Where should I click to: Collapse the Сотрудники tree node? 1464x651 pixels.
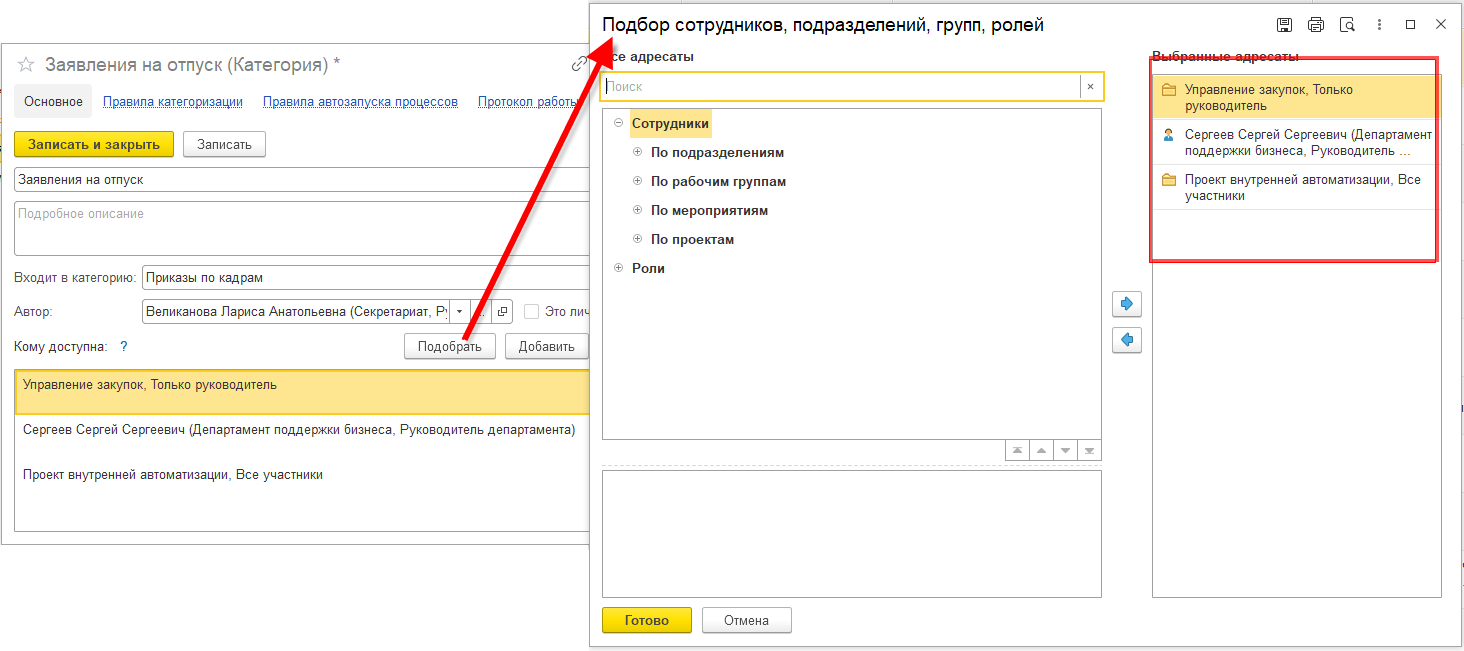pos(618,123)
